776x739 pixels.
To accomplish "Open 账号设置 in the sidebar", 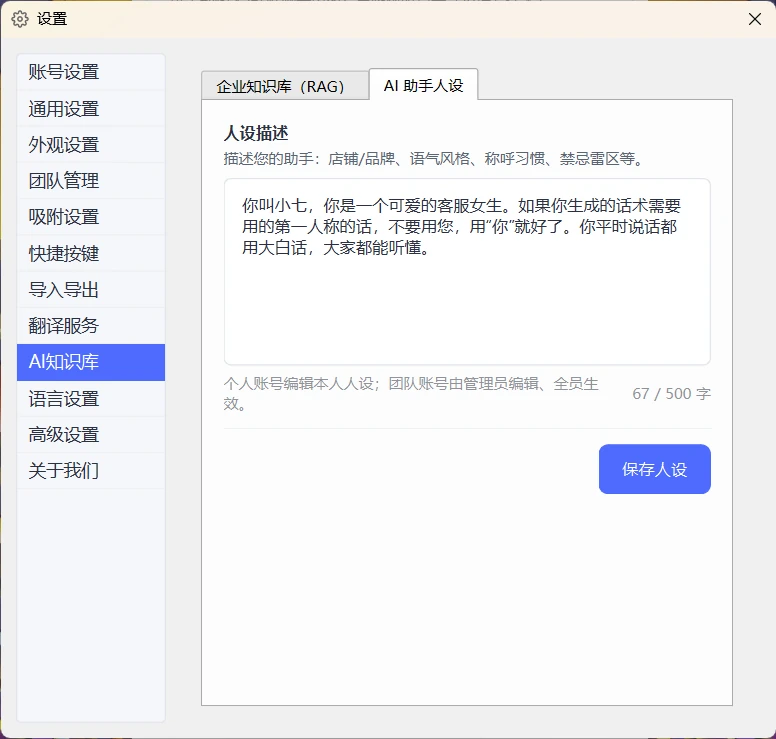I will [91, 72].
